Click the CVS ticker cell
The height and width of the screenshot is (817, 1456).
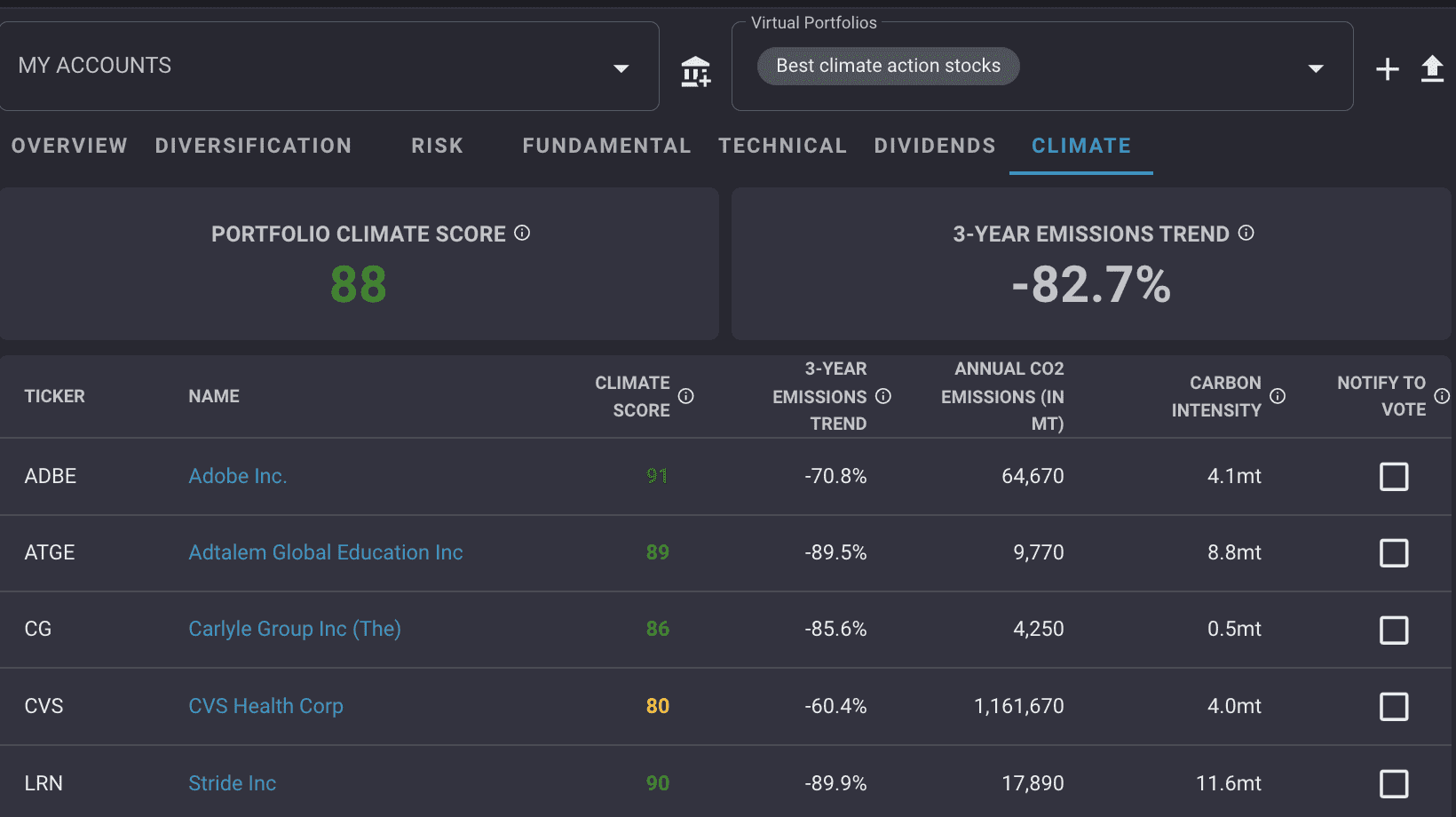(44, 706)
